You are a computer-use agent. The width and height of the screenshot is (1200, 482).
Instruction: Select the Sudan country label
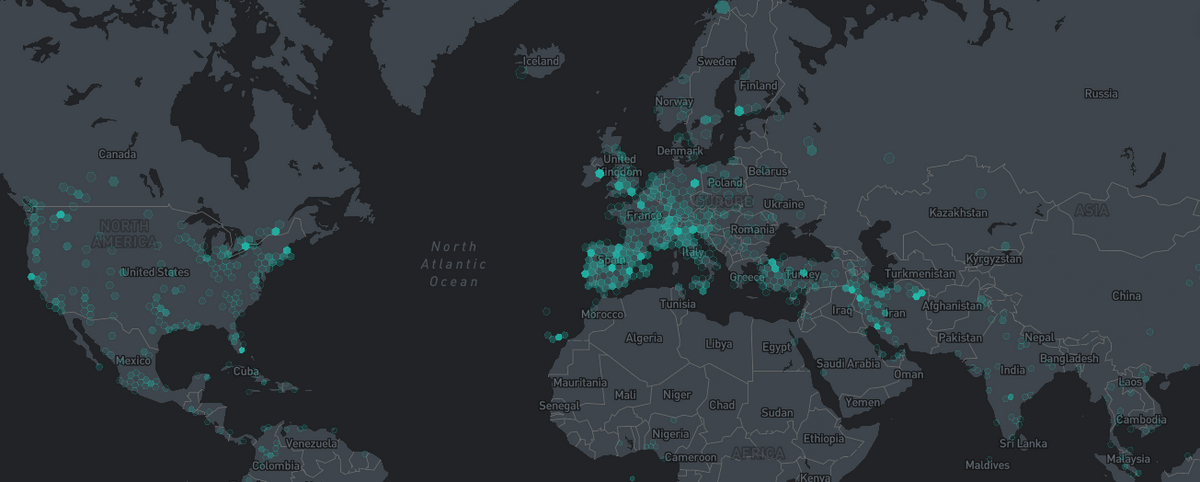[x=777, y=412]
